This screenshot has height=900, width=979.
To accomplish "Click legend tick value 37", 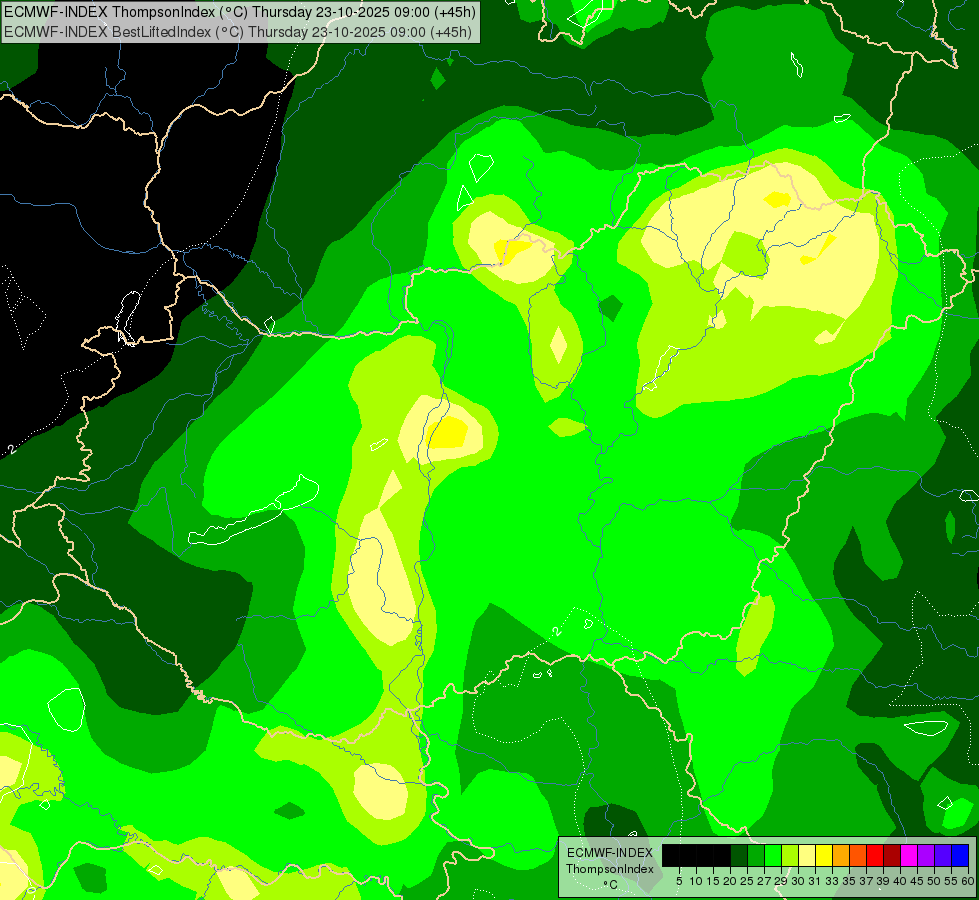I will click(867, 881).
